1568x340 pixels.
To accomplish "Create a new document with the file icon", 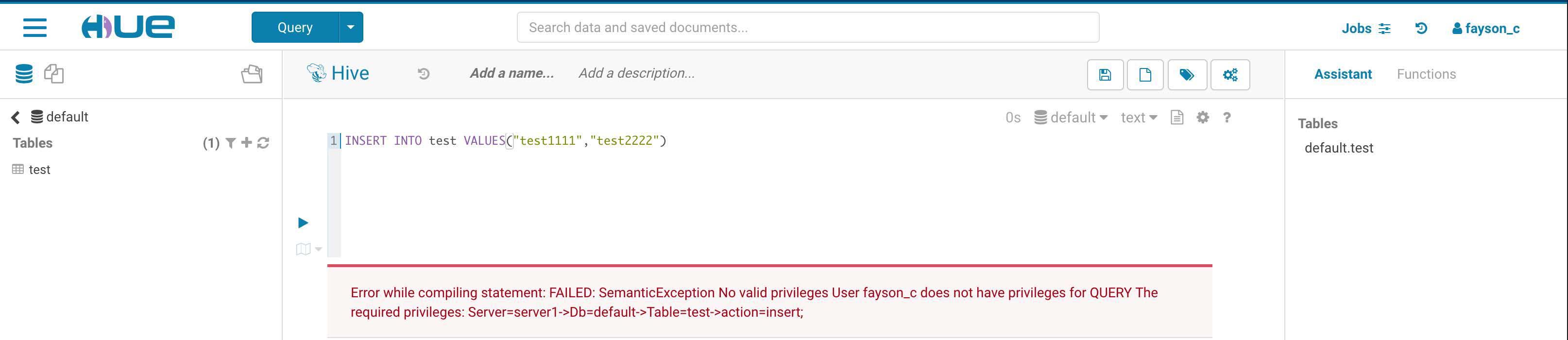I will click(1145, 75).
